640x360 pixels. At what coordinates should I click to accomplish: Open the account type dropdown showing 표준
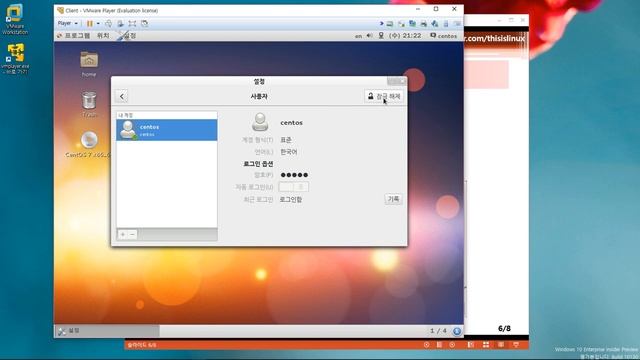[286, 140]
